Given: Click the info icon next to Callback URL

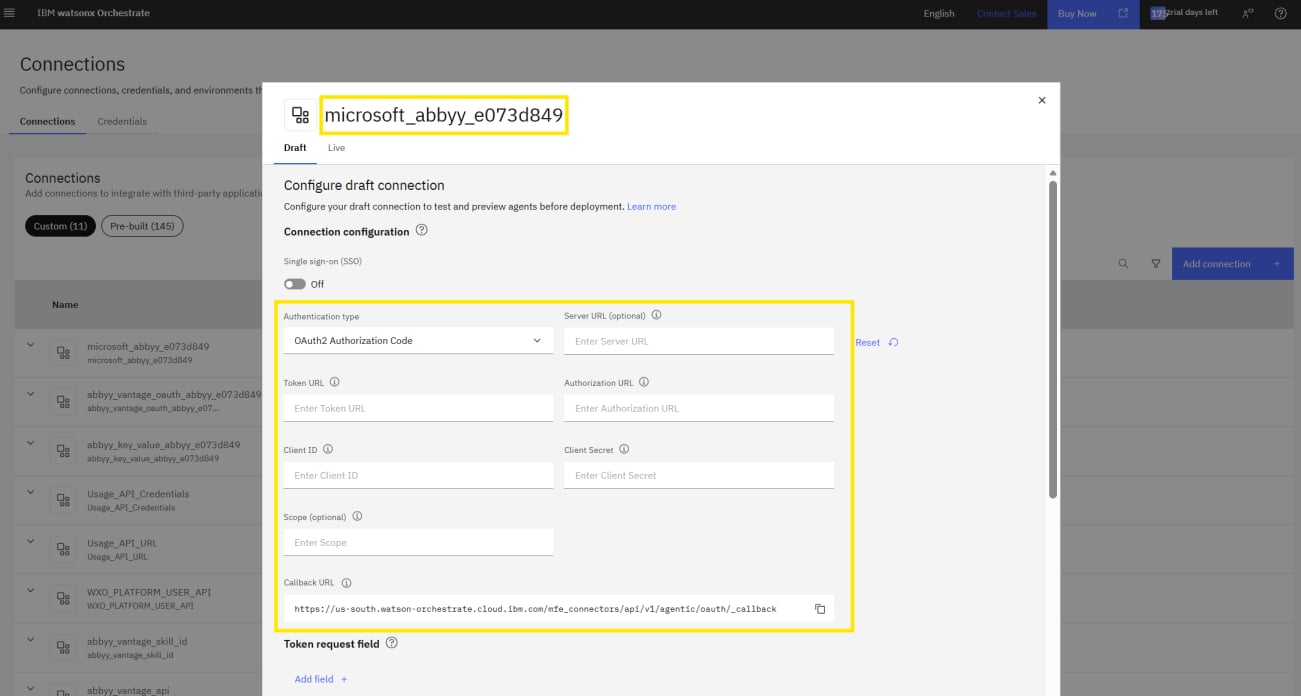Looking at the screenshot, I should click(346, 583).
